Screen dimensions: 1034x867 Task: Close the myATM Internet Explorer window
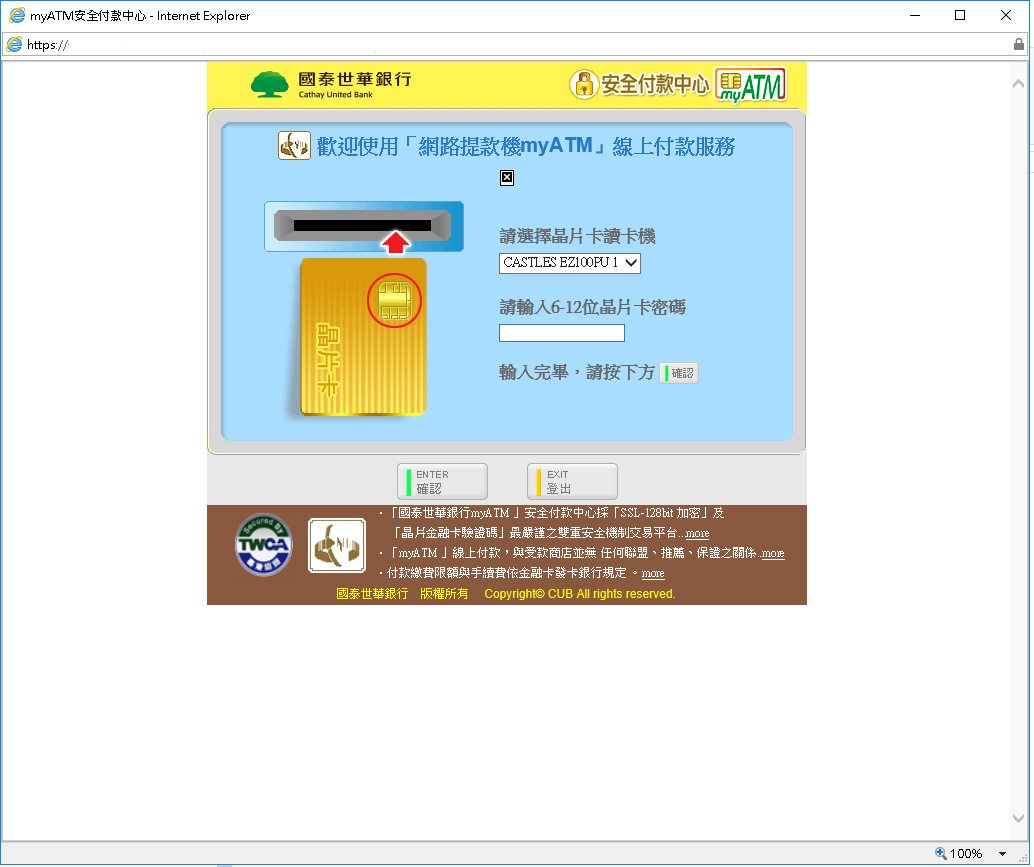point(1006,15)
